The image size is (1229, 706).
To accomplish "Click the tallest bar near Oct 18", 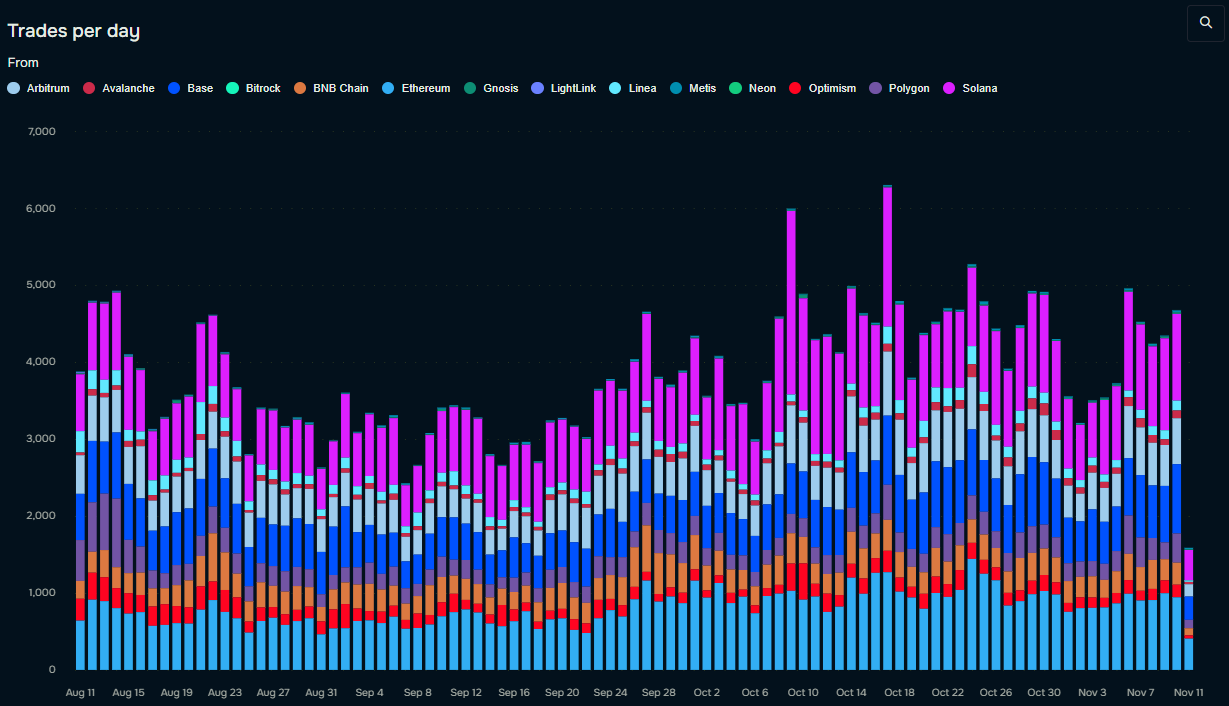I will 887,428.
